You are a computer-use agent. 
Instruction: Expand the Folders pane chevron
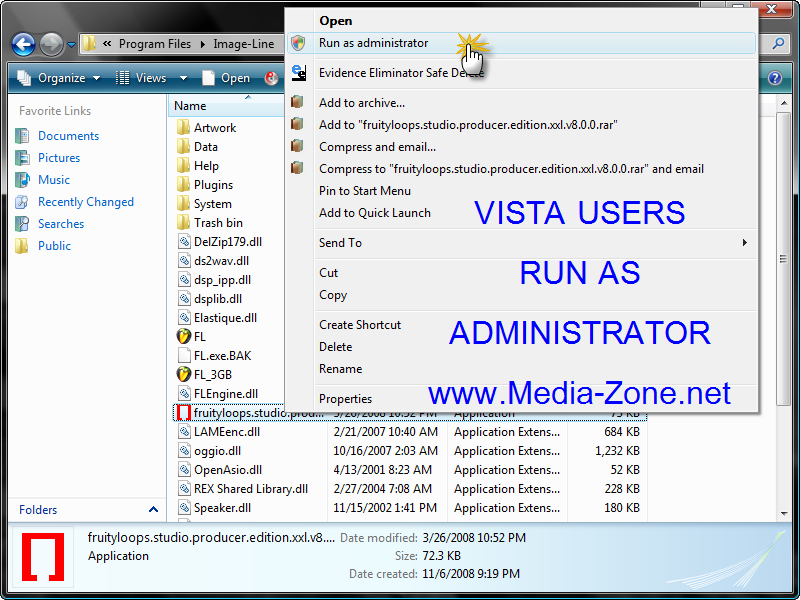coord(153,509)
